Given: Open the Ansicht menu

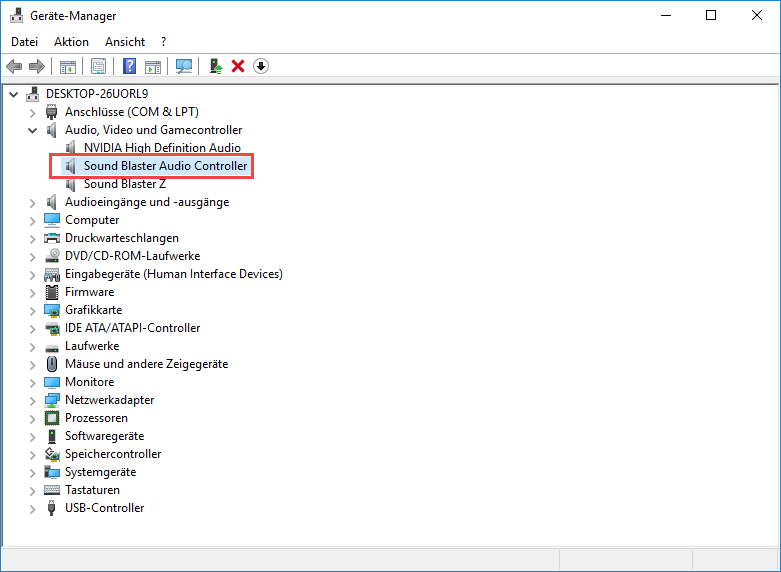Looking at the screenshot, I should [x=125, y=42].
